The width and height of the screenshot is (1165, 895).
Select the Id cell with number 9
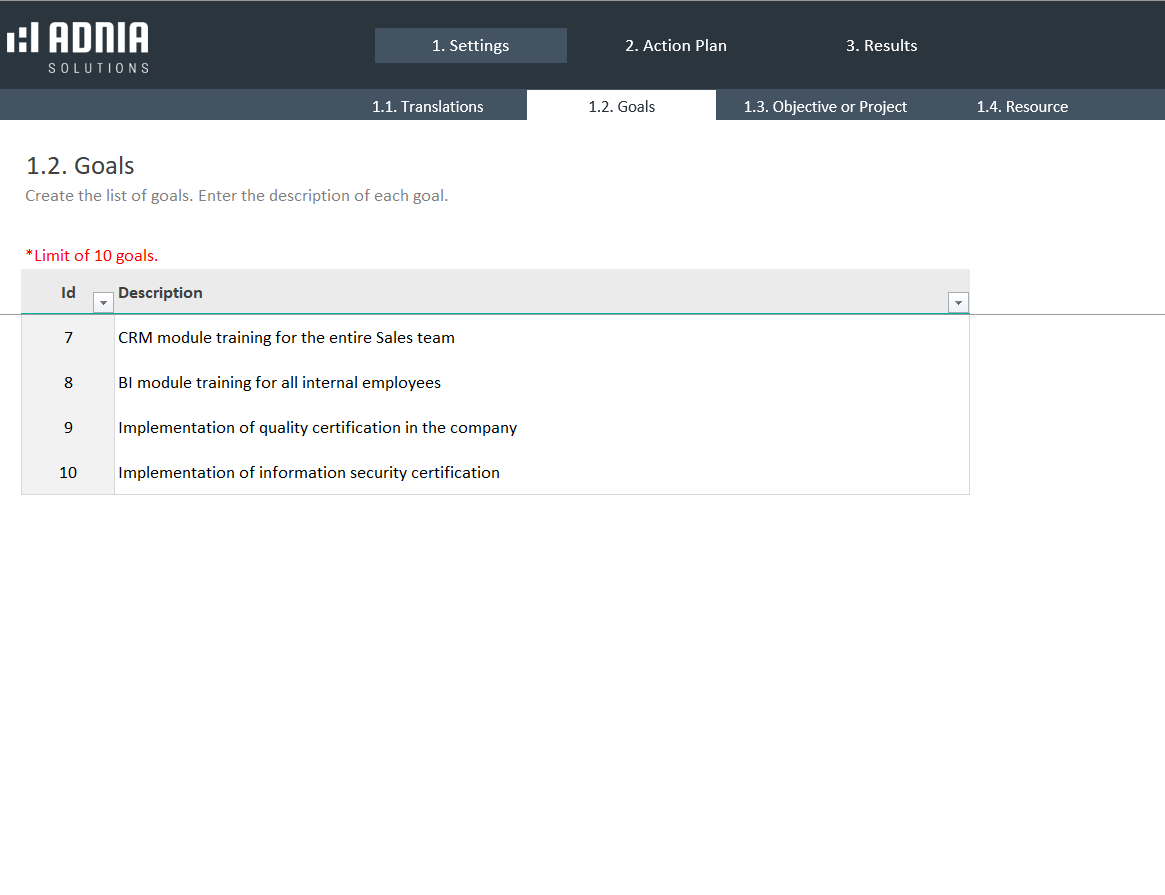pyautogui.click(x=68, y=428)
